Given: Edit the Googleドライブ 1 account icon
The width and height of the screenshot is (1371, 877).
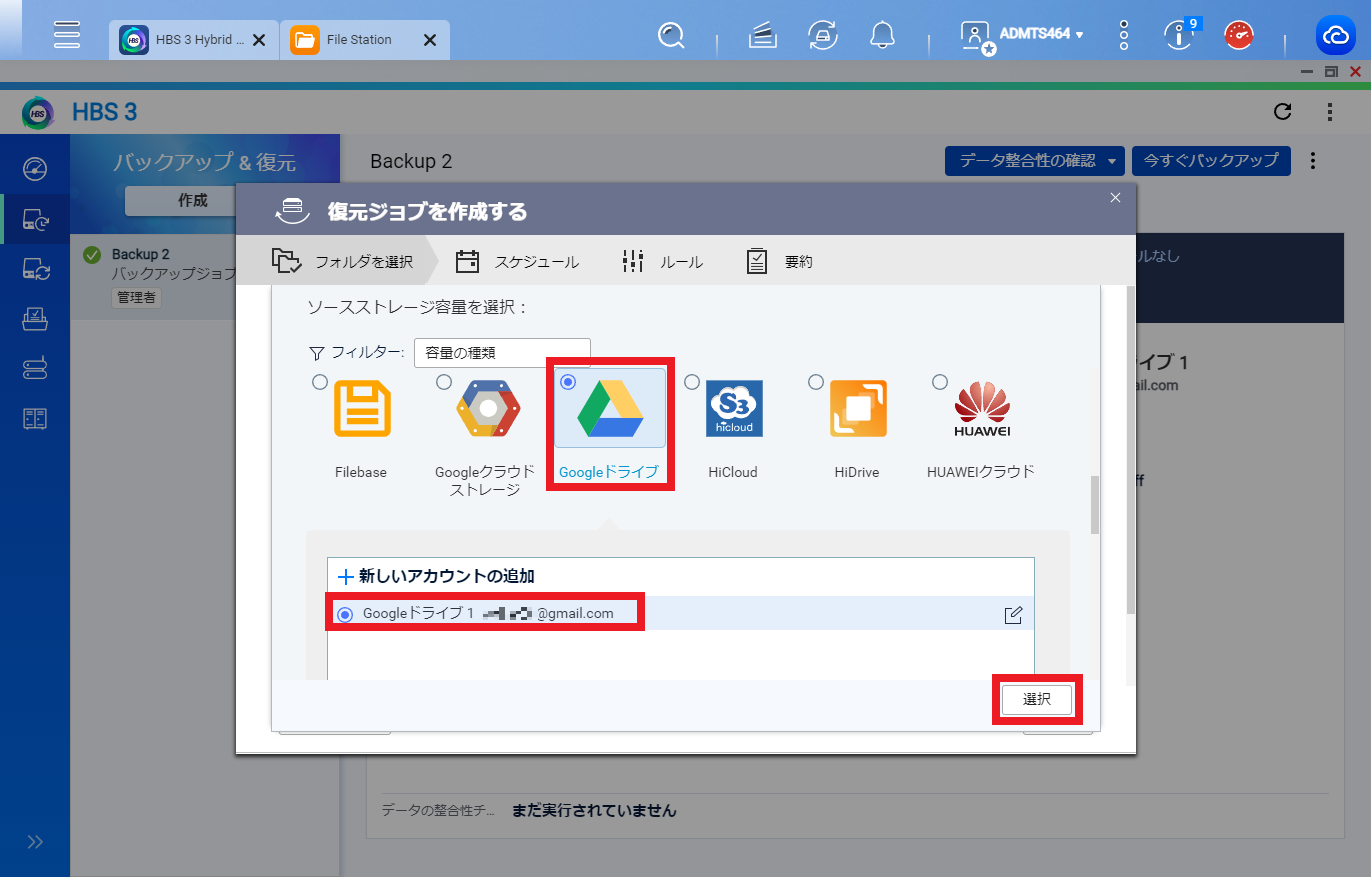Looking at the screenshot, I should tap(1013, 615).
